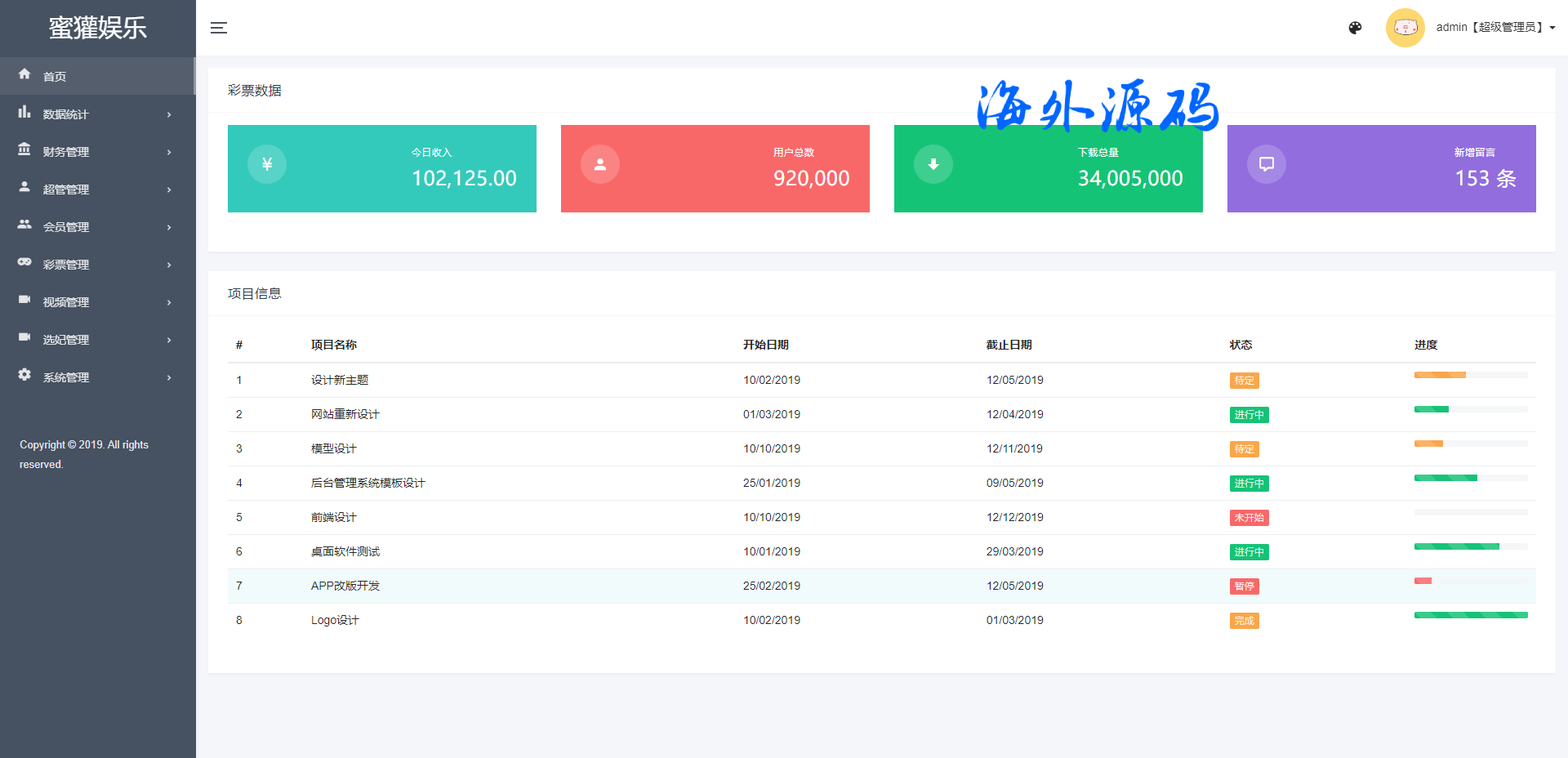Click the yen icon on income card
Image resolution: width=1568 pixels, height=758 pixels.
267,164
